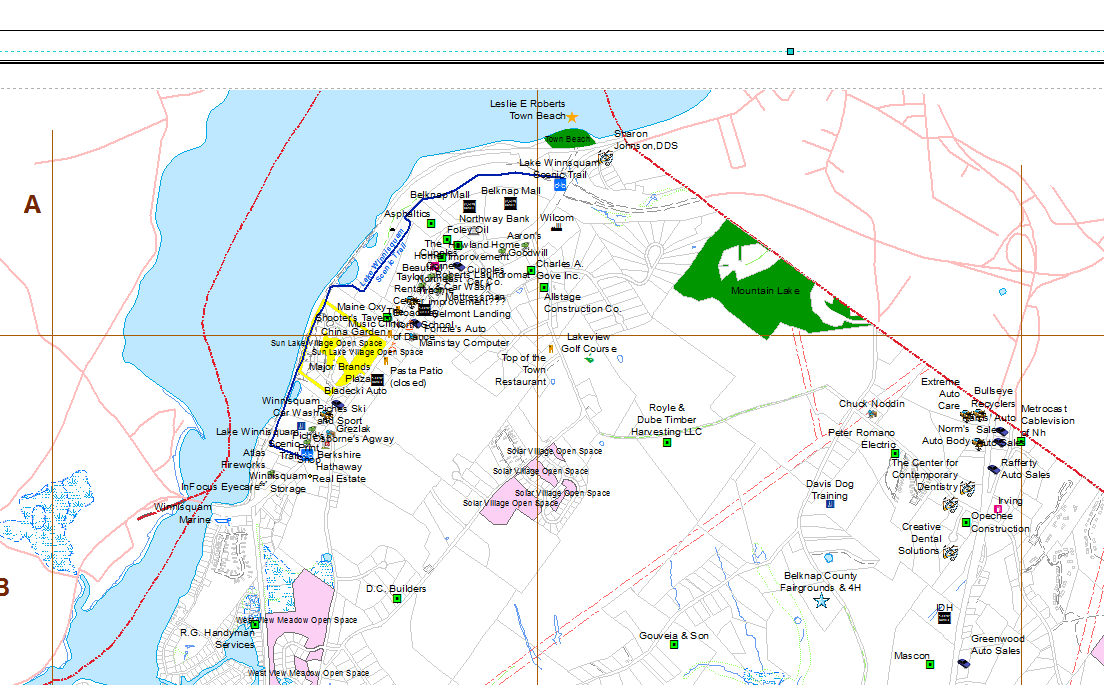
Task: Click the Belmont Landing label
Action: [x=471, y=314]
